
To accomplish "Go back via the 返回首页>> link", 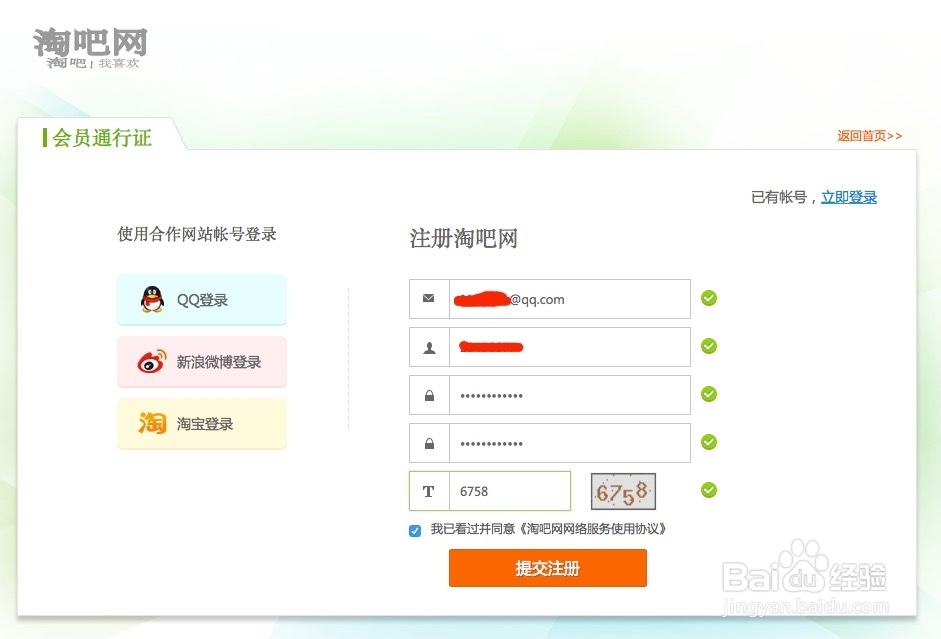I will (x=870, y=136).
